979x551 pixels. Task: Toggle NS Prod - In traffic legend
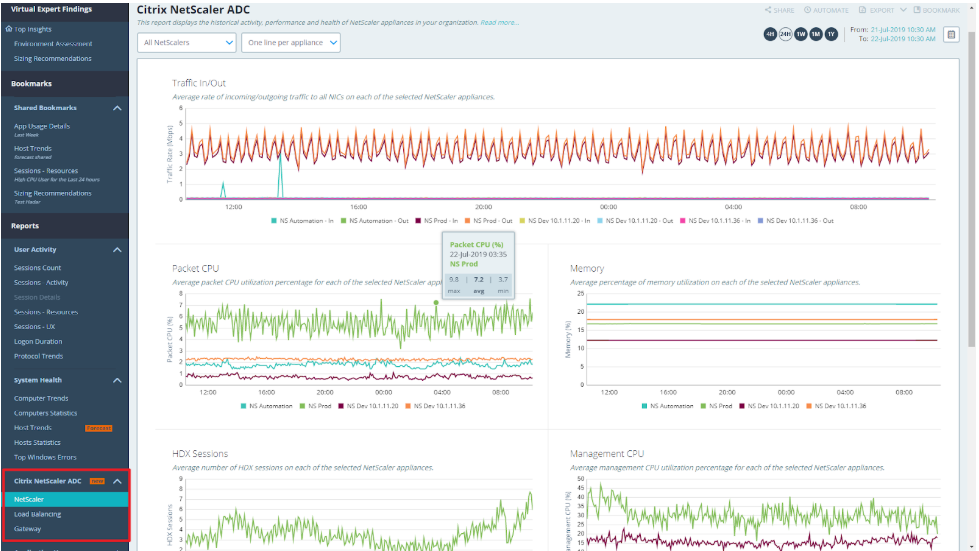pos(437,221)
